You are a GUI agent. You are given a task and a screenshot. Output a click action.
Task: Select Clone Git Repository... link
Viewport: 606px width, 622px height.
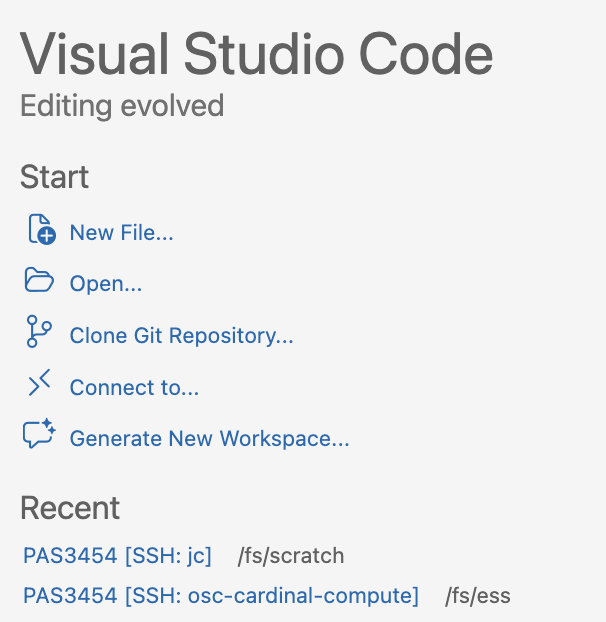point(182,336)
